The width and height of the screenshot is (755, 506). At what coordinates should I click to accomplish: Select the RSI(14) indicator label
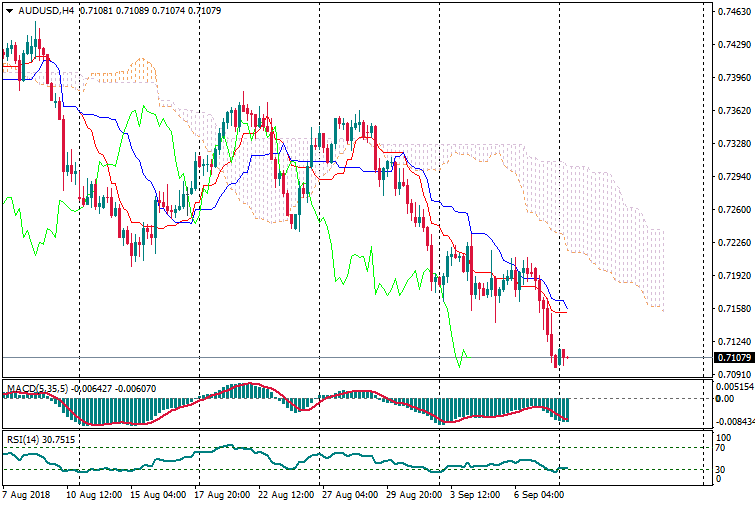pos(22,439)
